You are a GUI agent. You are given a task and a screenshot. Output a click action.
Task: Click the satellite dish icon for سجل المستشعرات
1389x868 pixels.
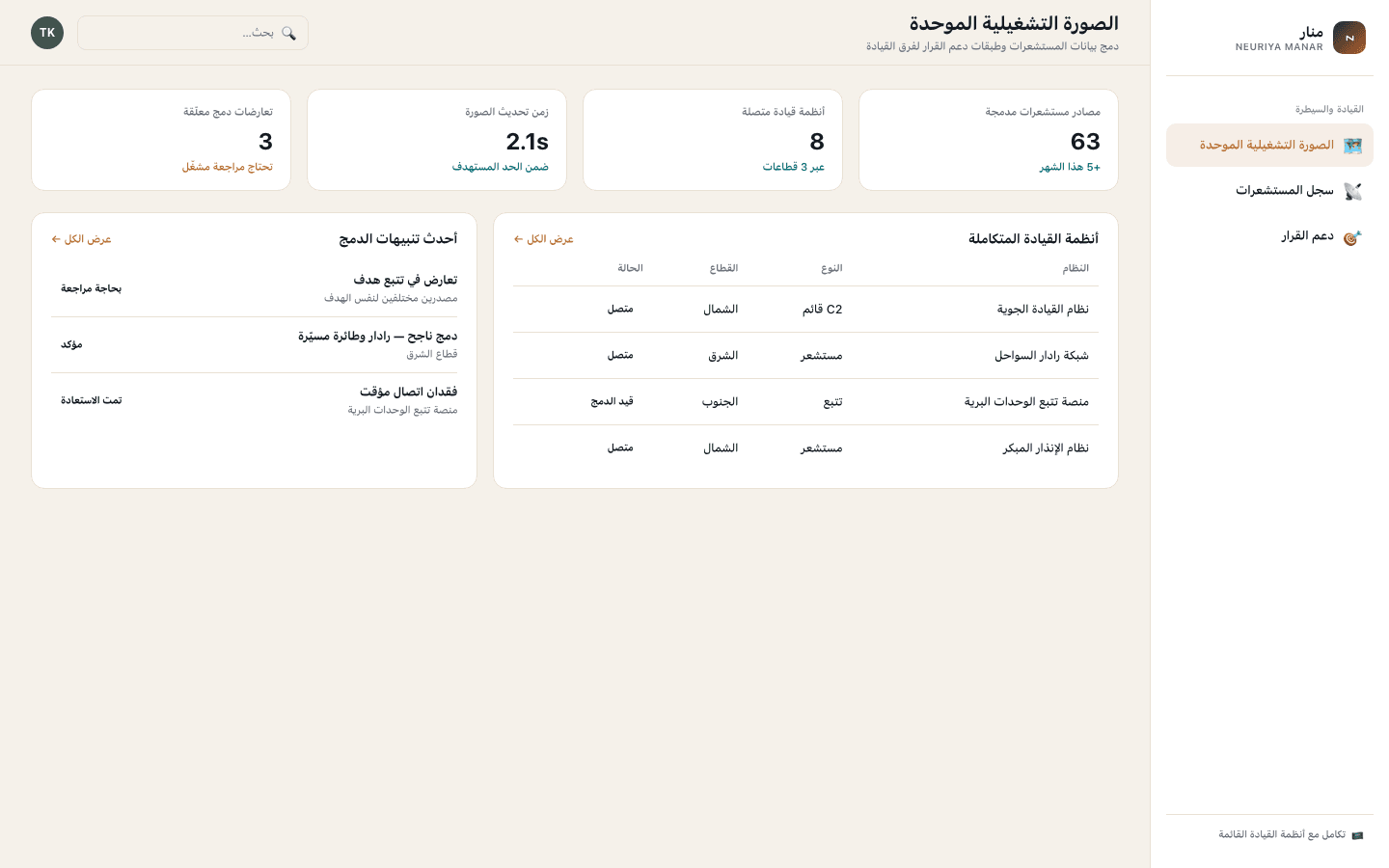click(x=1352, y=191)
